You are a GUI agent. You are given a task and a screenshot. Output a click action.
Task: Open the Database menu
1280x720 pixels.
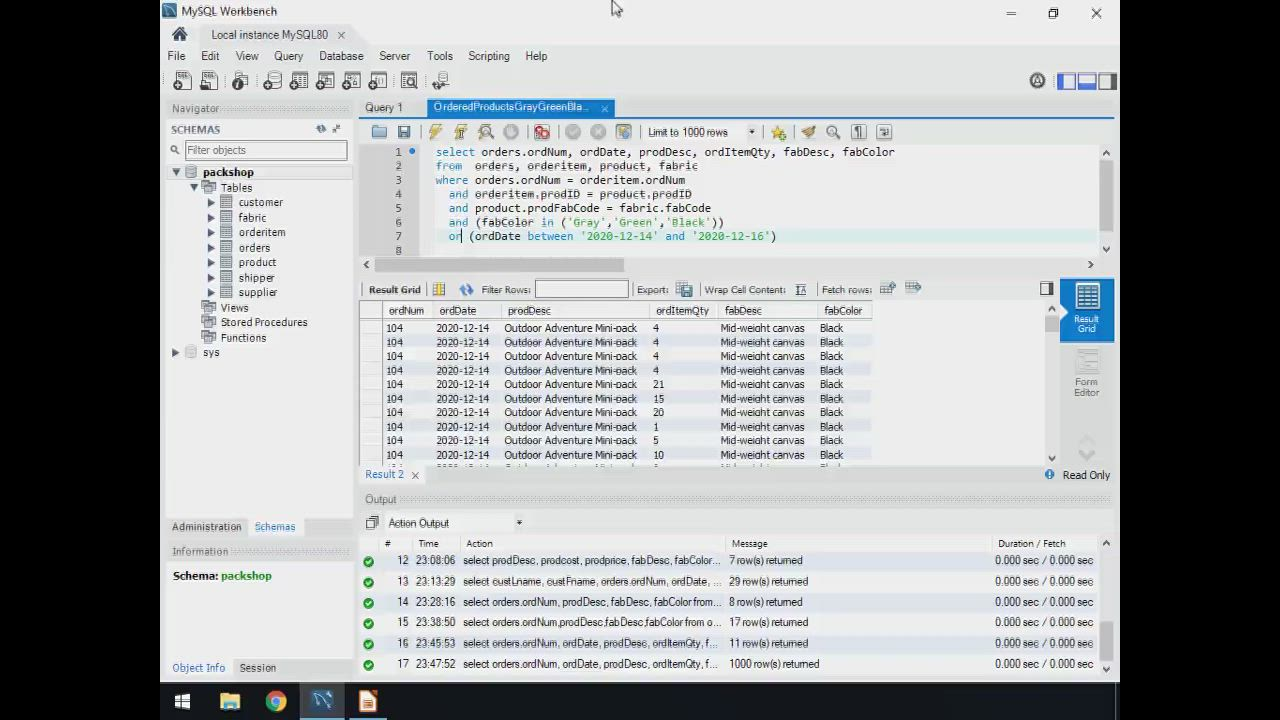click(x=340, y=56)
